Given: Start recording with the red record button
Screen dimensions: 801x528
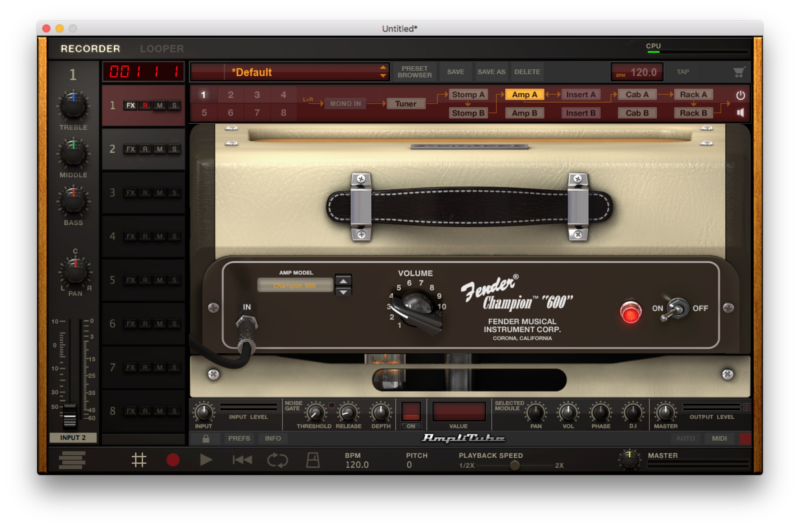Looking at the screenshot, I should [x=173, y=460].
